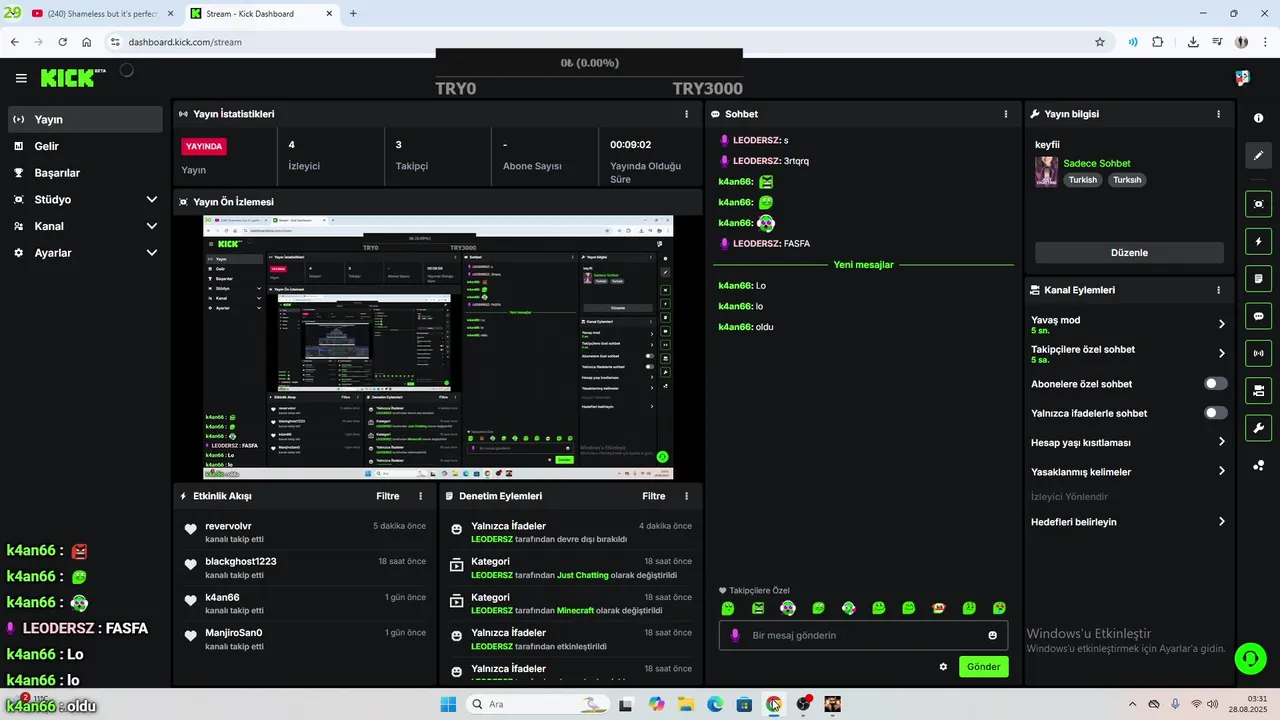Open the Yayın sidebar item
1280x720 pixels.
click(84, 119)
